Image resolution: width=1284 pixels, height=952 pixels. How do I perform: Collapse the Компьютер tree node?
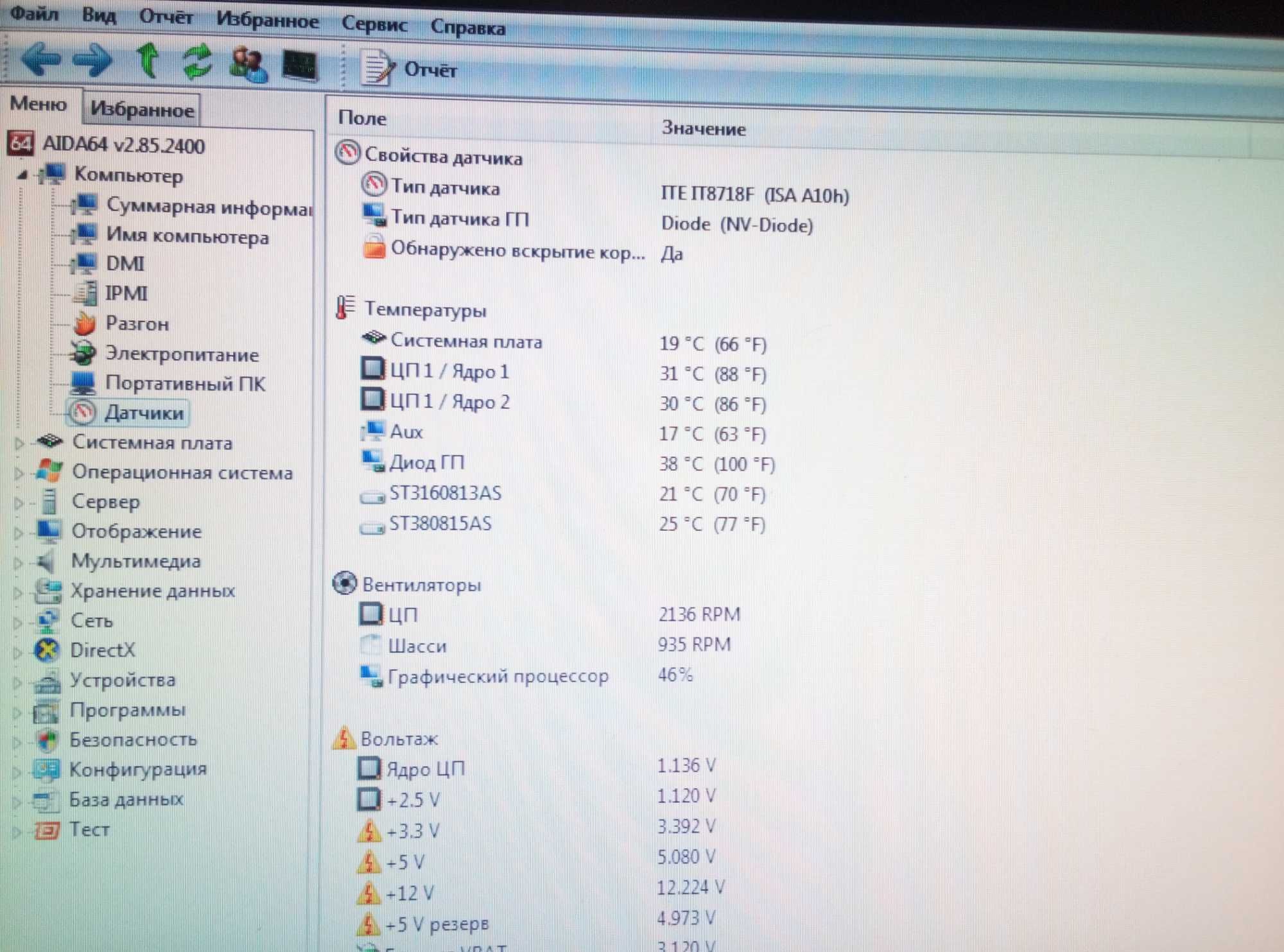click(x=22, y=174)
